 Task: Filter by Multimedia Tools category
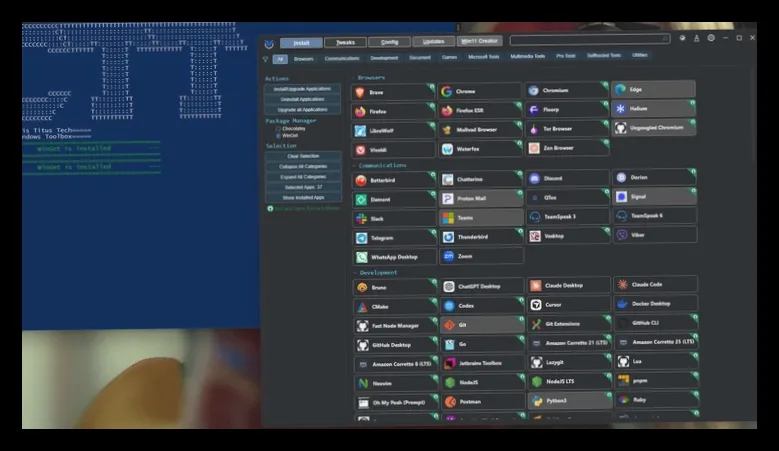pyautogui.click(x=528, y=56)
